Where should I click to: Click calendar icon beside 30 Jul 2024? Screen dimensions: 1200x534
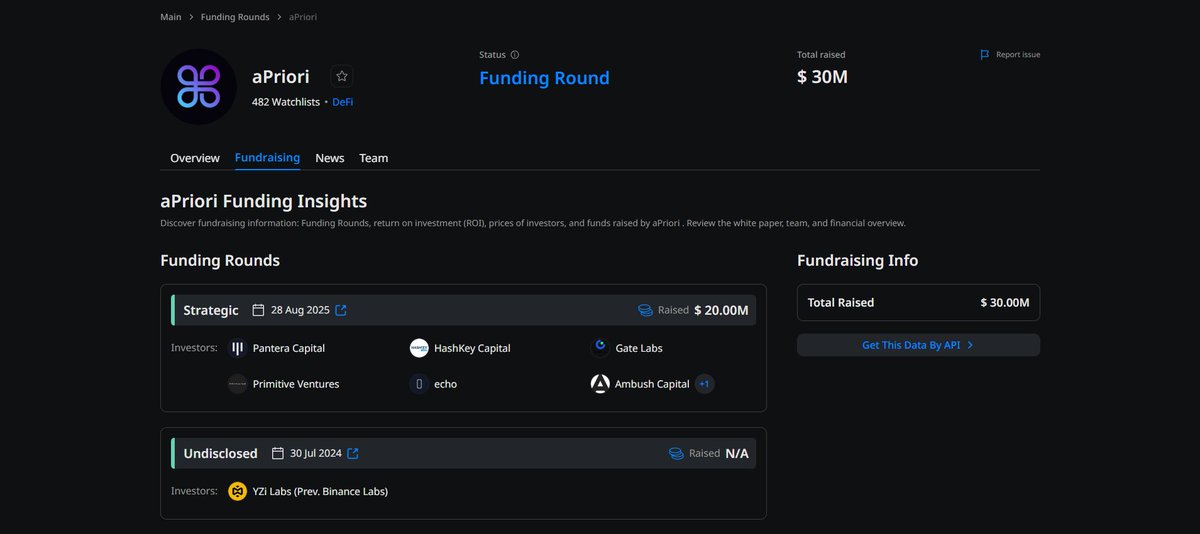[278, 453]
